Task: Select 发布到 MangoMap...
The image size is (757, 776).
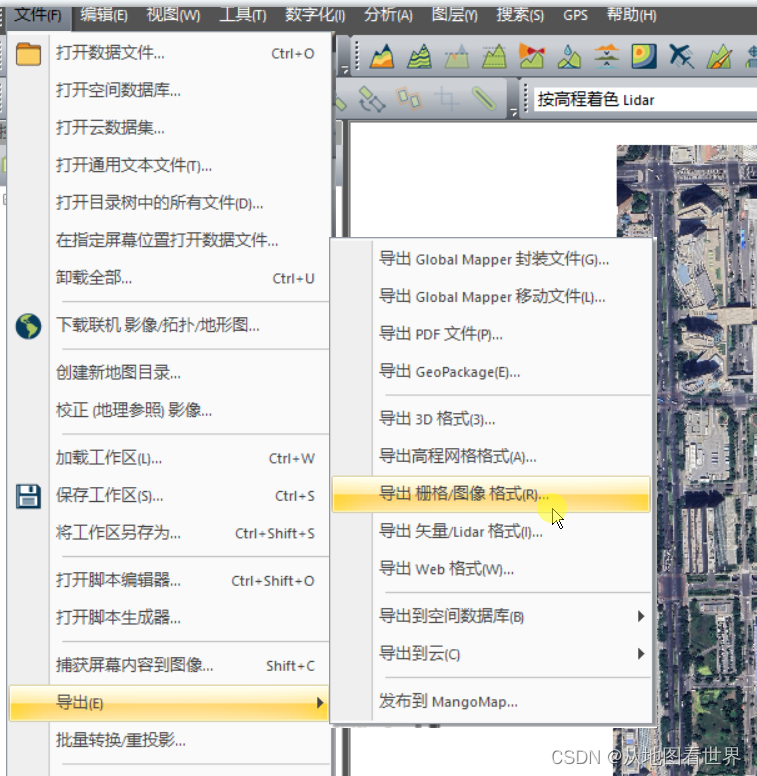Action: pos(491,702)
